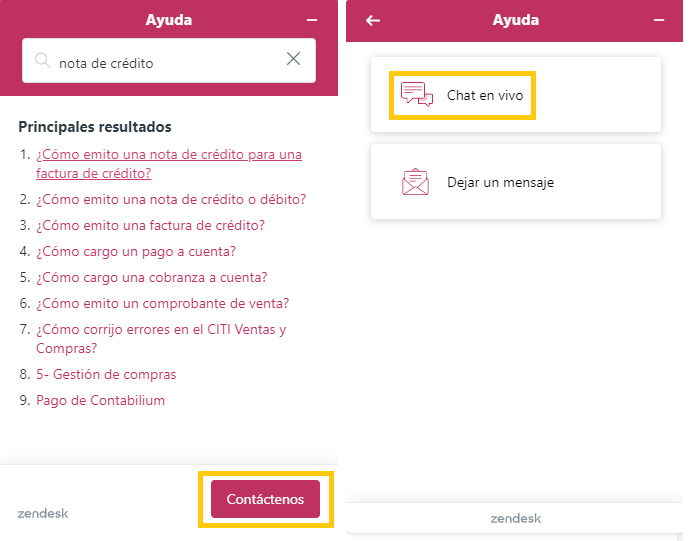
Task: Minimize the left Ayuda widget
Action: click(312, 20)
